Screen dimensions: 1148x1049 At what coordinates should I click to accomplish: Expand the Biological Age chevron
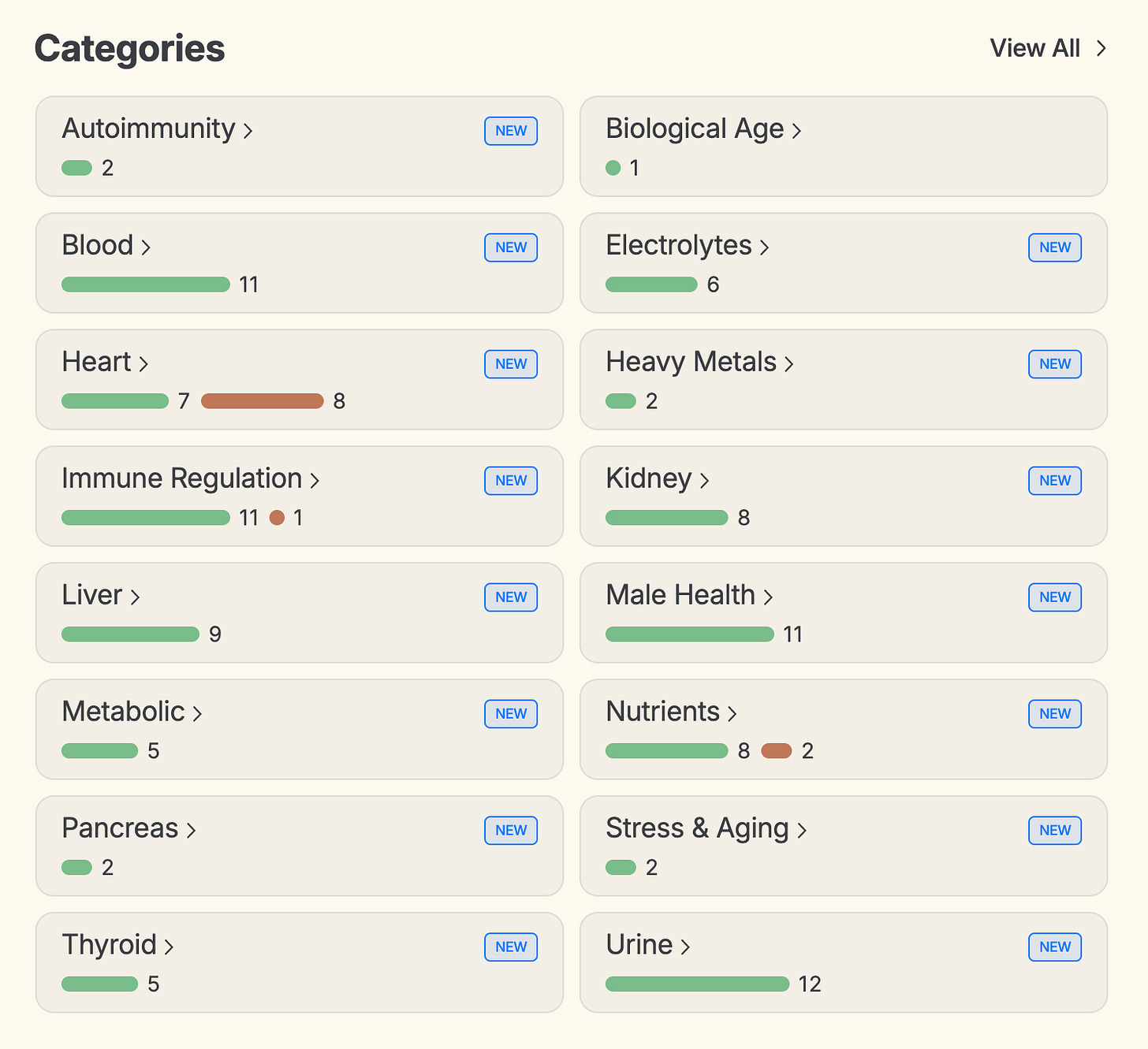[x=796, y=131]
